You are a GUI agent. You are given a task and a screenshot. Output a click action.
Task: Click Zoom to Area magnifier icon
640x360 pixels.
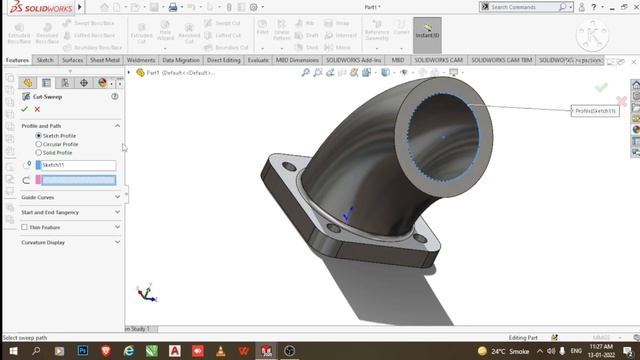(318, 73)
